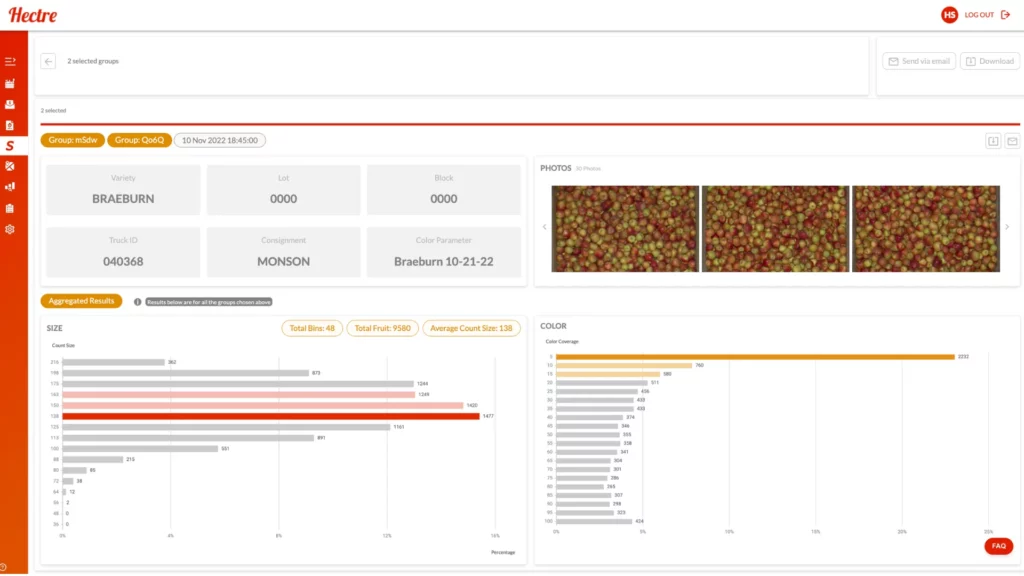Click the small download icon beside group tags
1024x576 pixels.
coord(994,141)
